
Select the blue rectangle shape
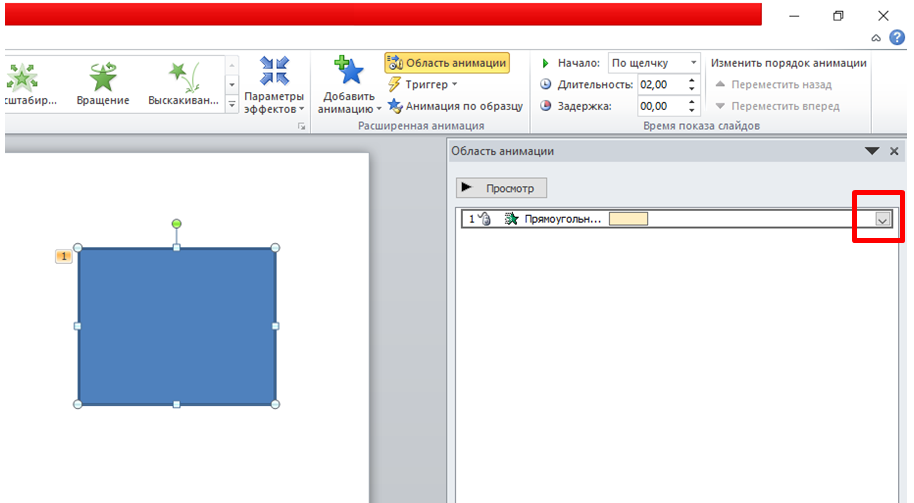177,326
